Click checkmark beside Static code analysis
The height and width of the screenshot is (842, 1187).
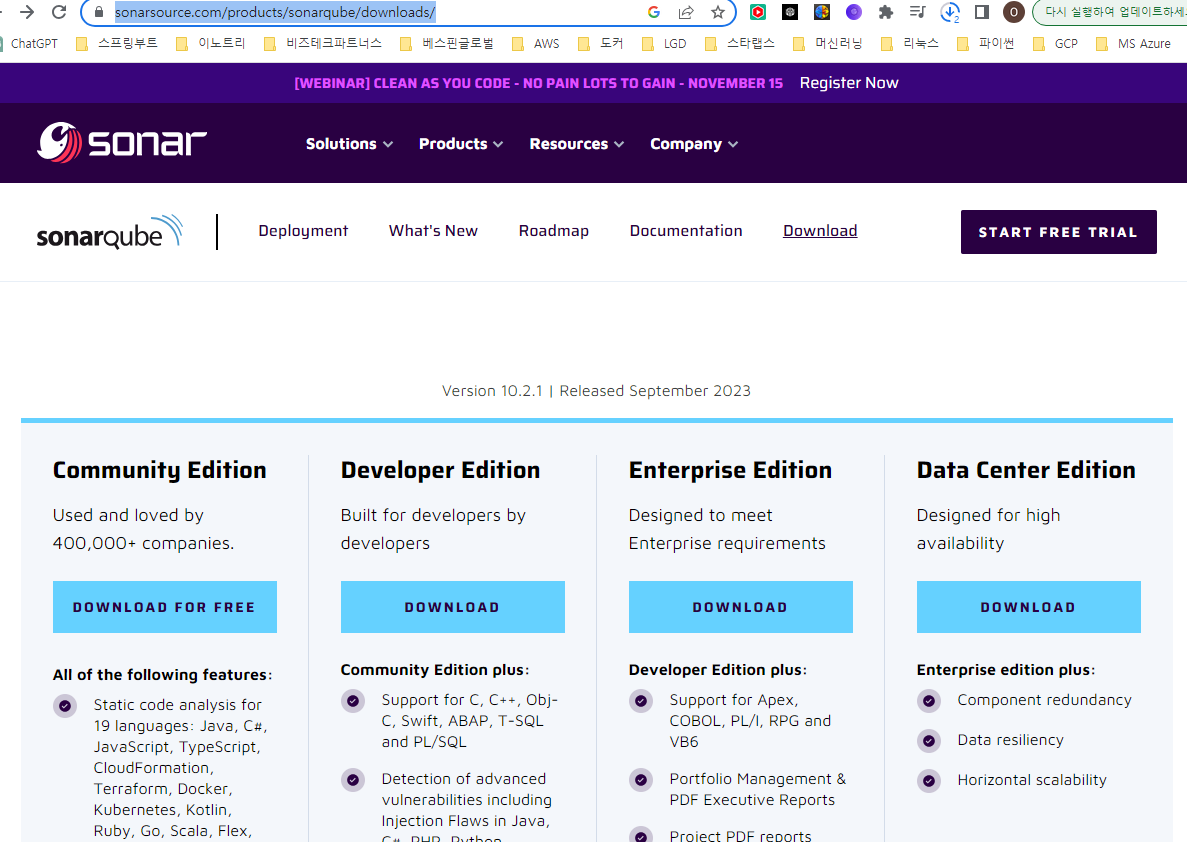[x=65, y=706]
